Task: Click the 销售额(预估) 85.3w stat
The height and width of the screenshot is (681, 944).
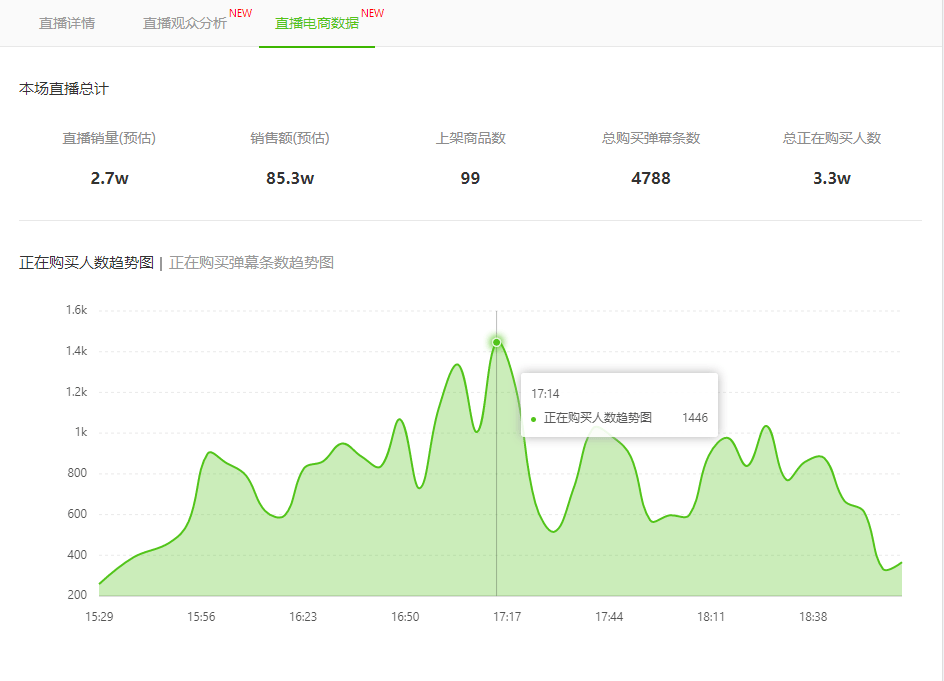Action: click(290, 158)
